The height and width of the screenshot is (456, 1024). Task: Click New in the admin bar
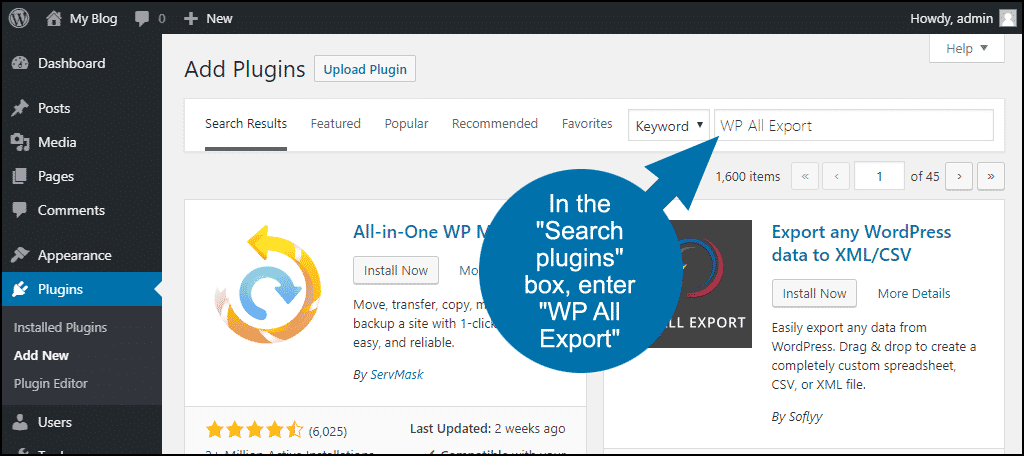click(219, 19)
